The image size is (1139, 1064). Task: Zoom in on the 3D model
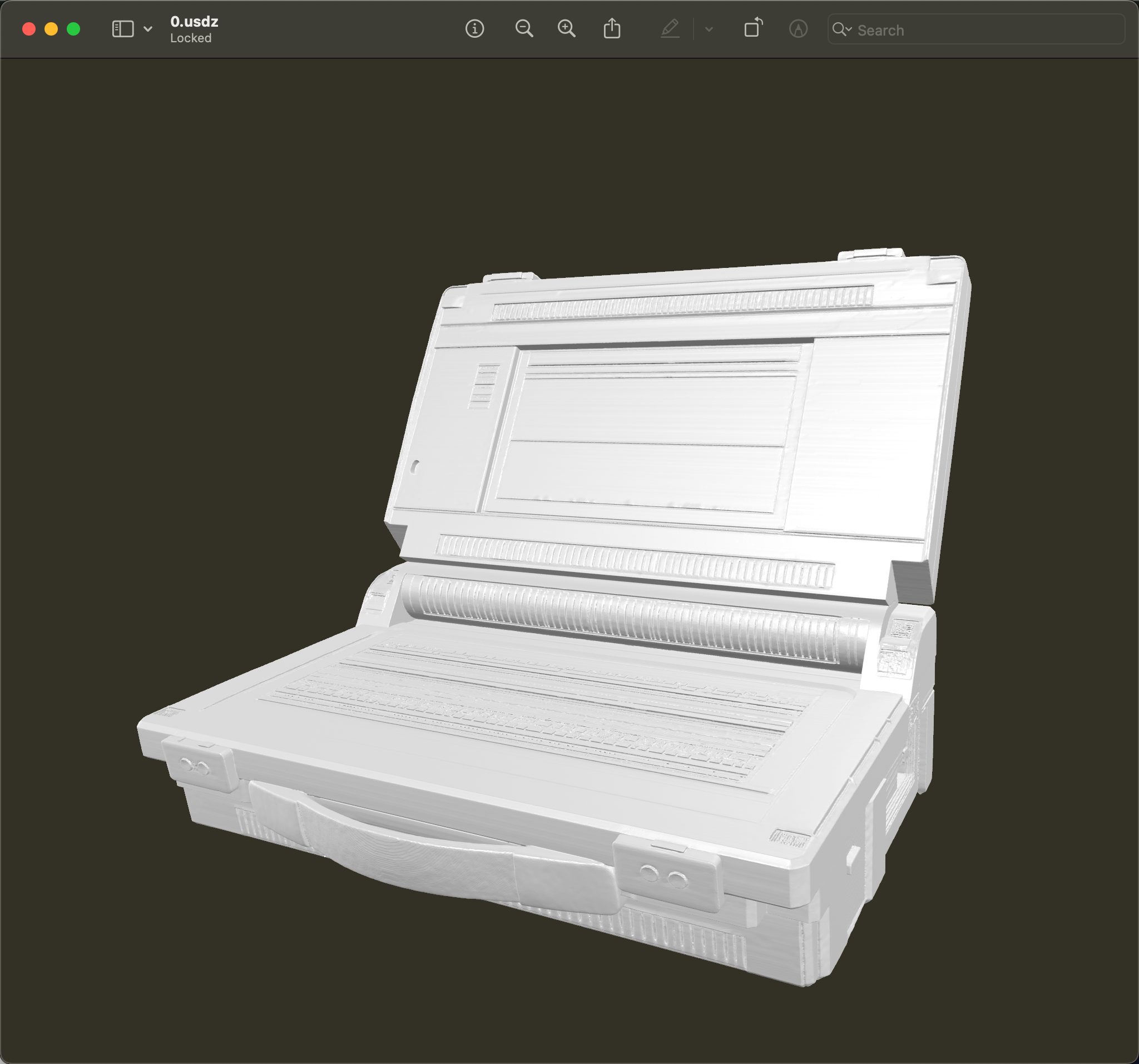(x=567, y=29)
